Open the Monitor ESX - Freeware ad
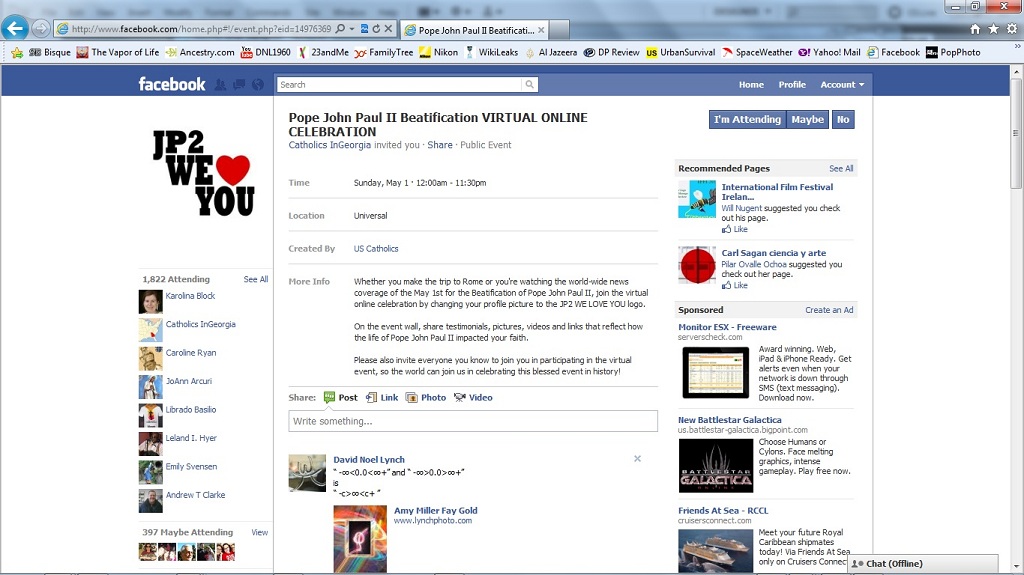1024x575 pixels. point(727,327)
